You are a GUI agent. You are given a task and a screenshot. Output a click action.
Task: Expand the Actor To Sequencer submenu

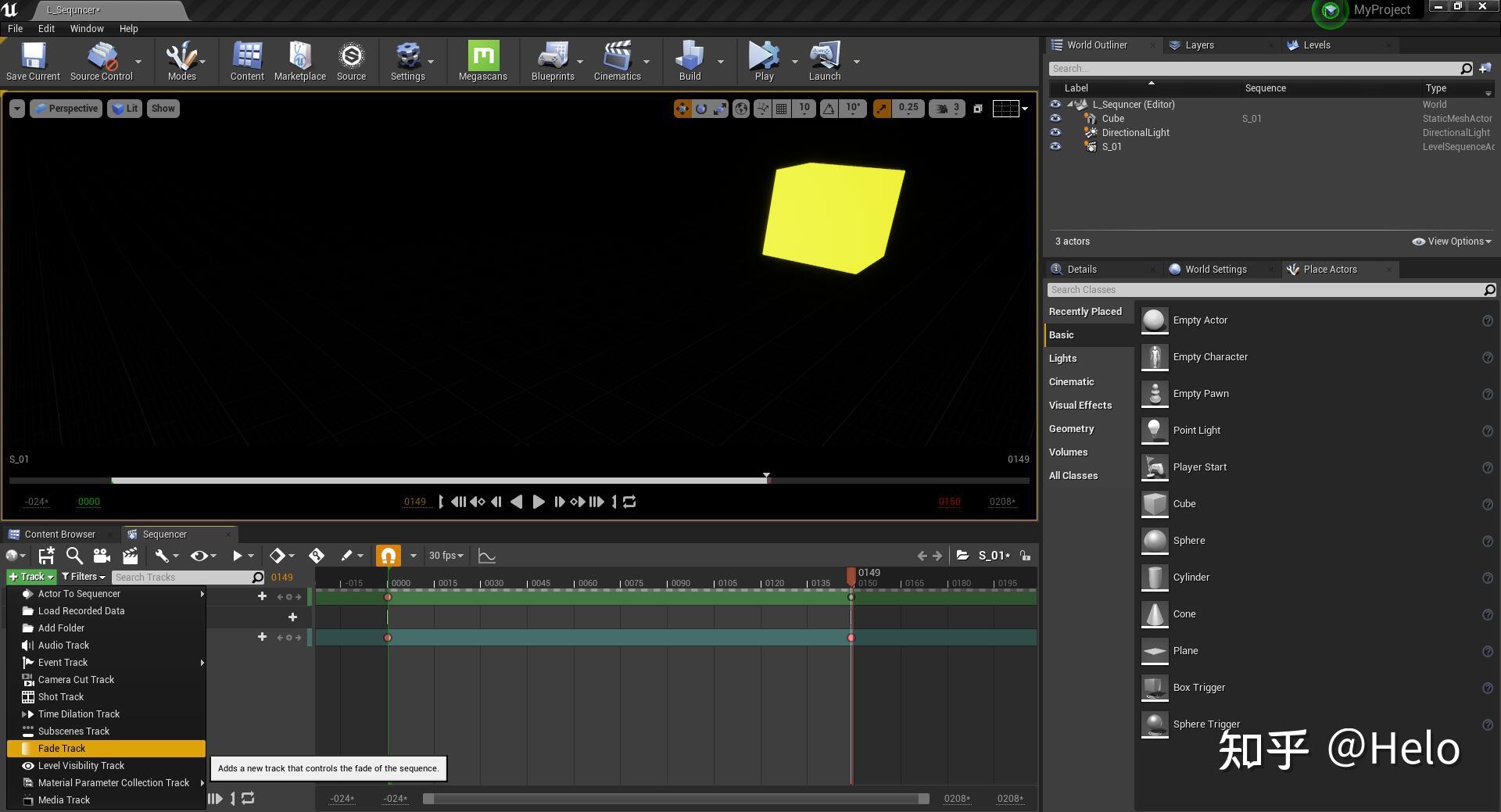click(x=78, y=593)
